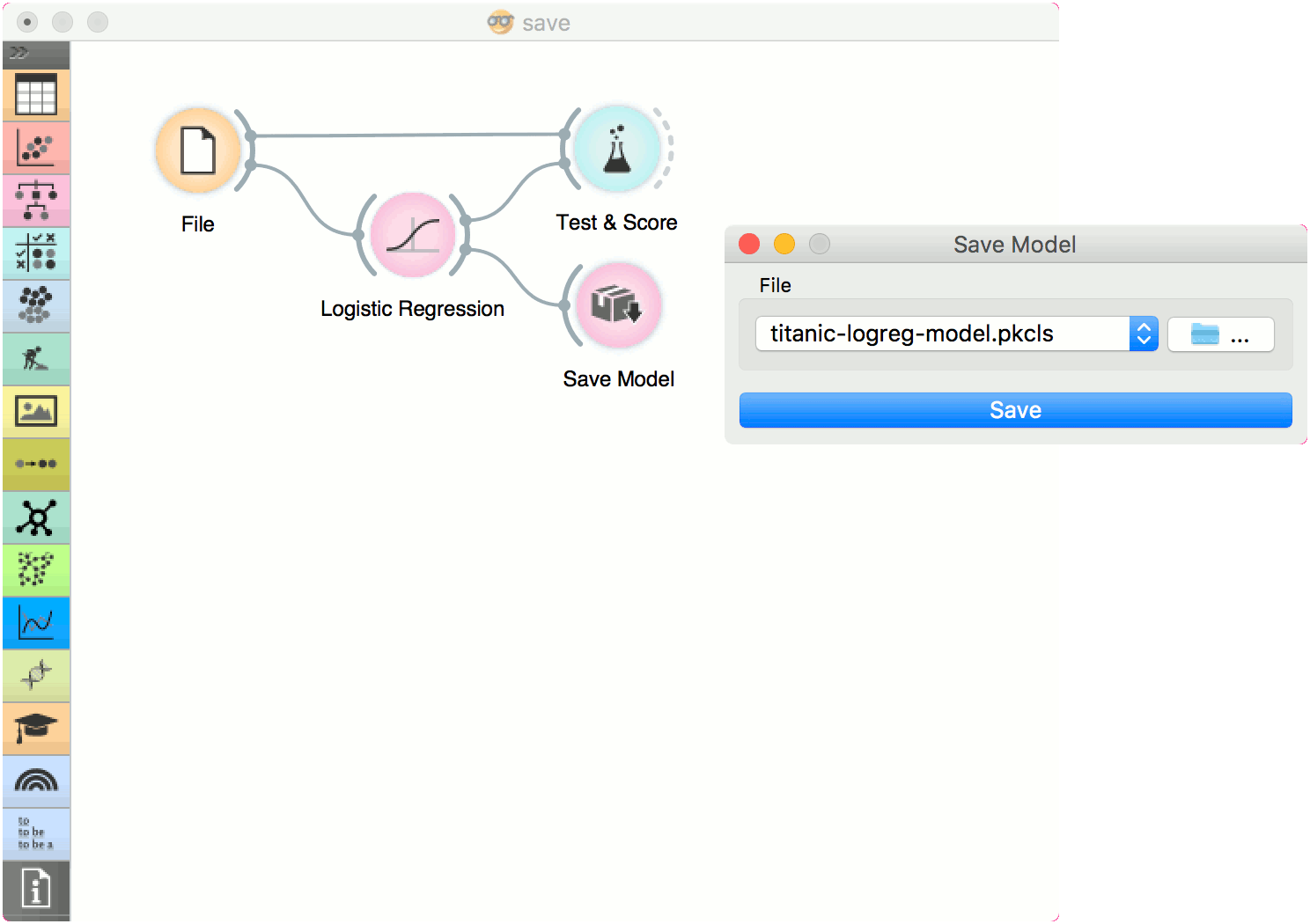This screenshot has height=924, width=1310.
Task: Click the Logistic Regression widget node
Action: (413, 235)
